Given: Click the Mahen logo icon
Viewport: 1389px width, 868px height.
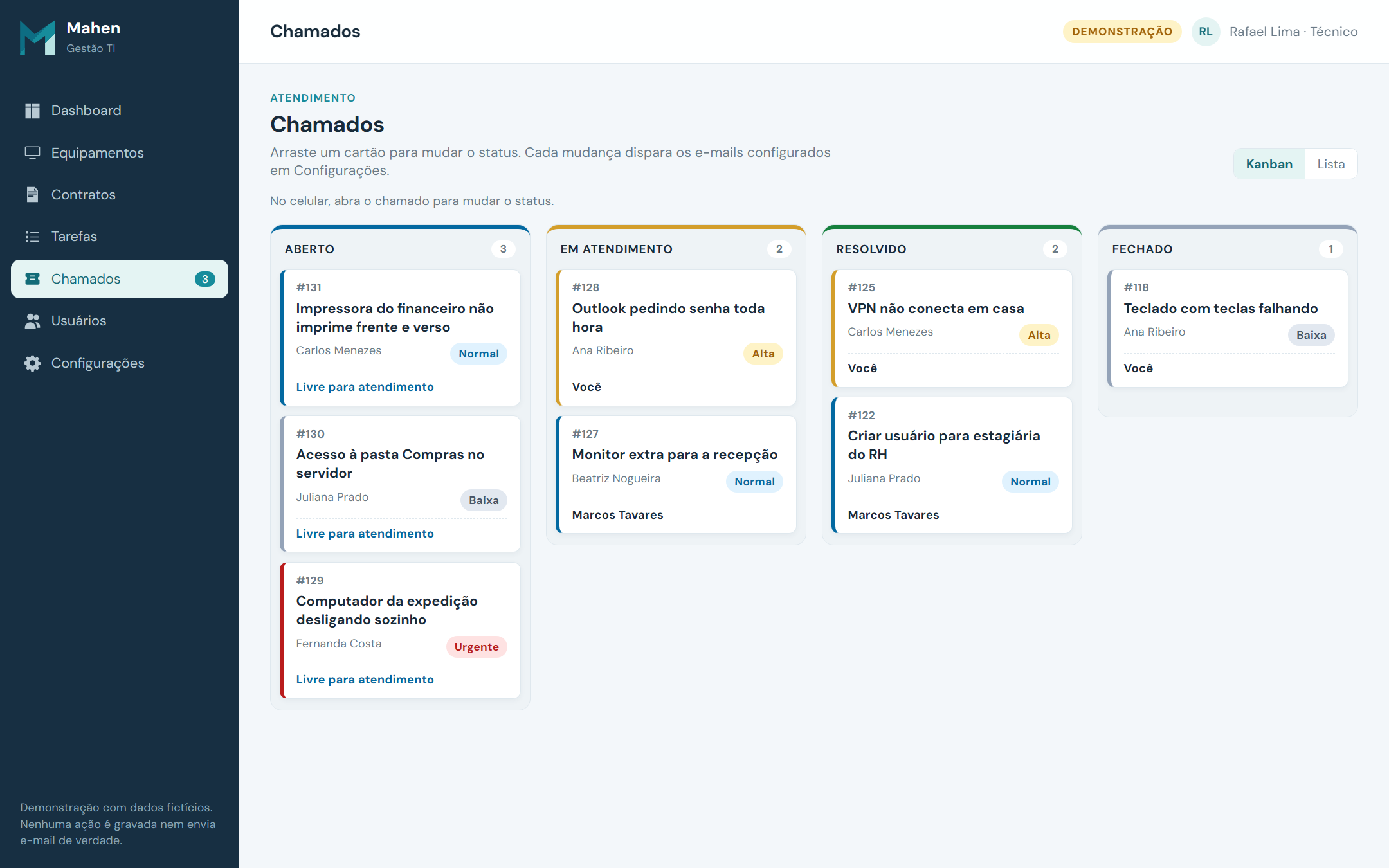Looking at the screenshot, I should tap(37, 37).
